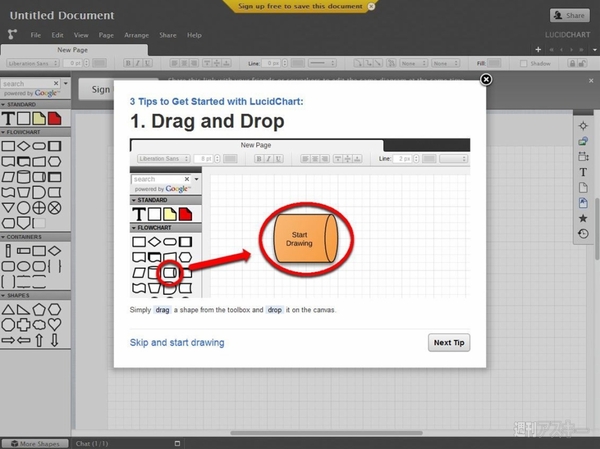
Task: Click the canvas horizontal scrollbar
Action: click(x=326, y=433)
